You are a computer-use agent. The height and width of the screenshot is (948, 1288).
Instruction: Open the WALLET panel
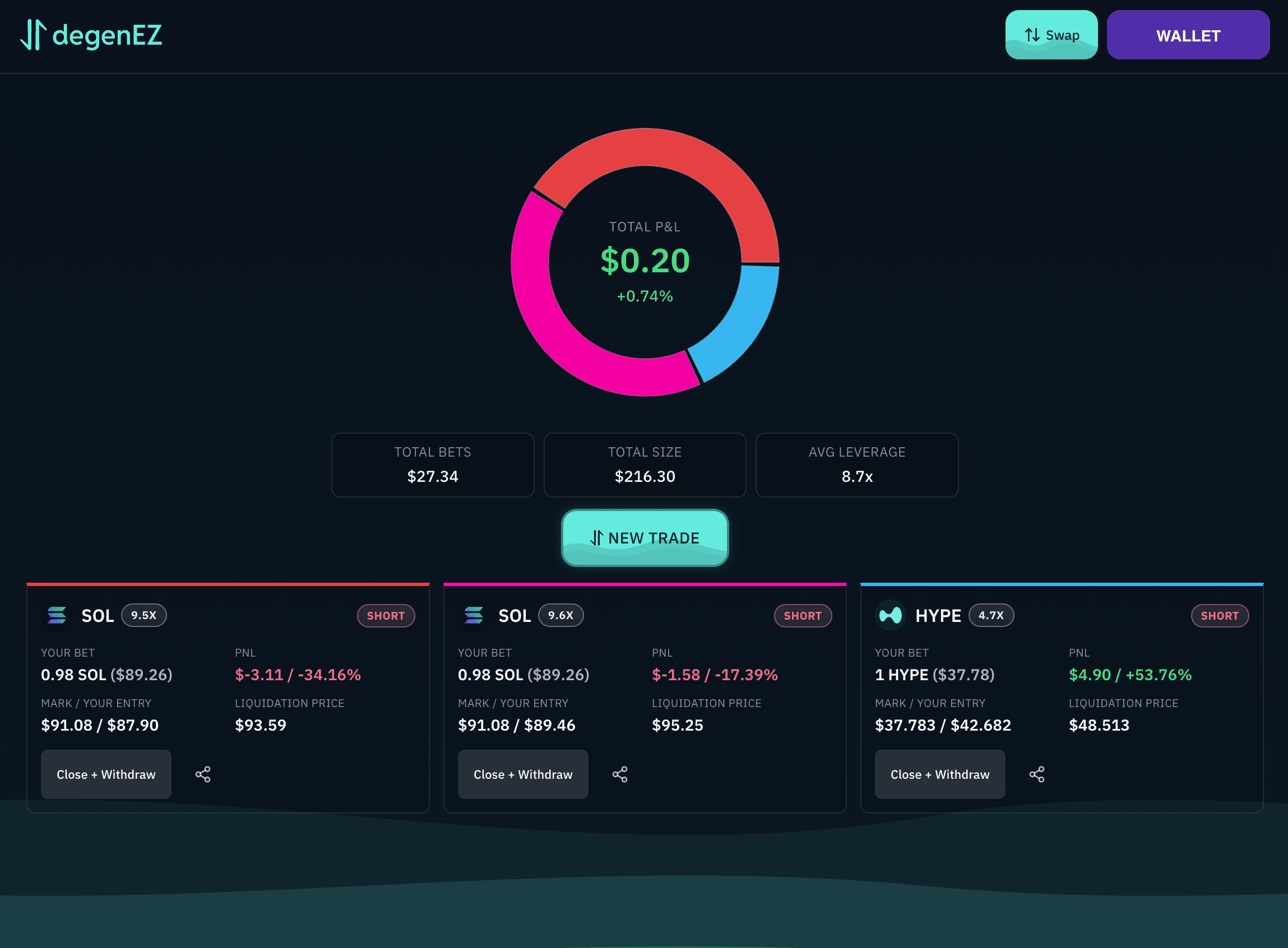[x=1188, y=35]
